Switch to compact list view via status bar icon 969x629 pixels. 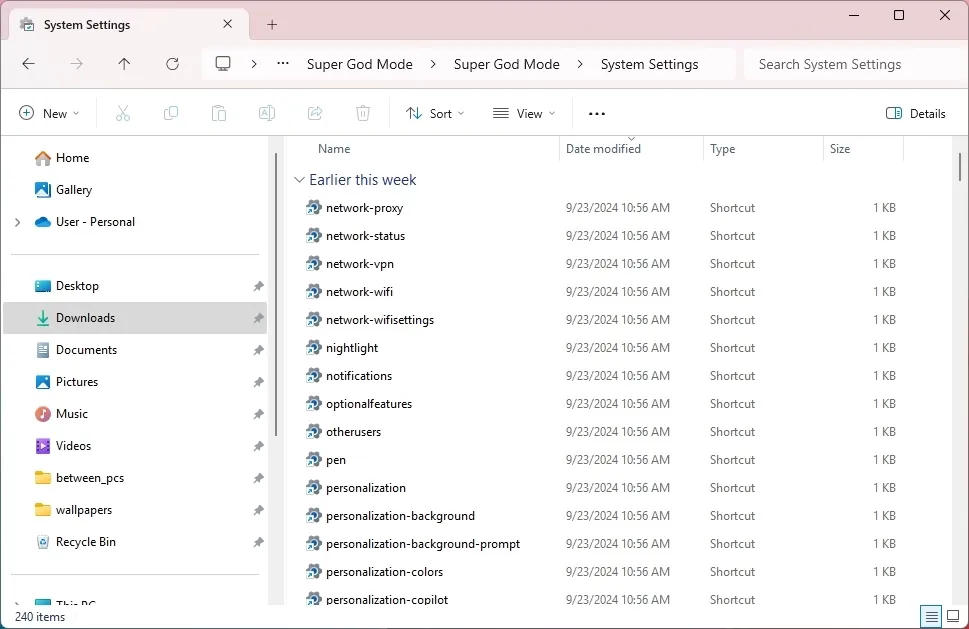[931, 617]
